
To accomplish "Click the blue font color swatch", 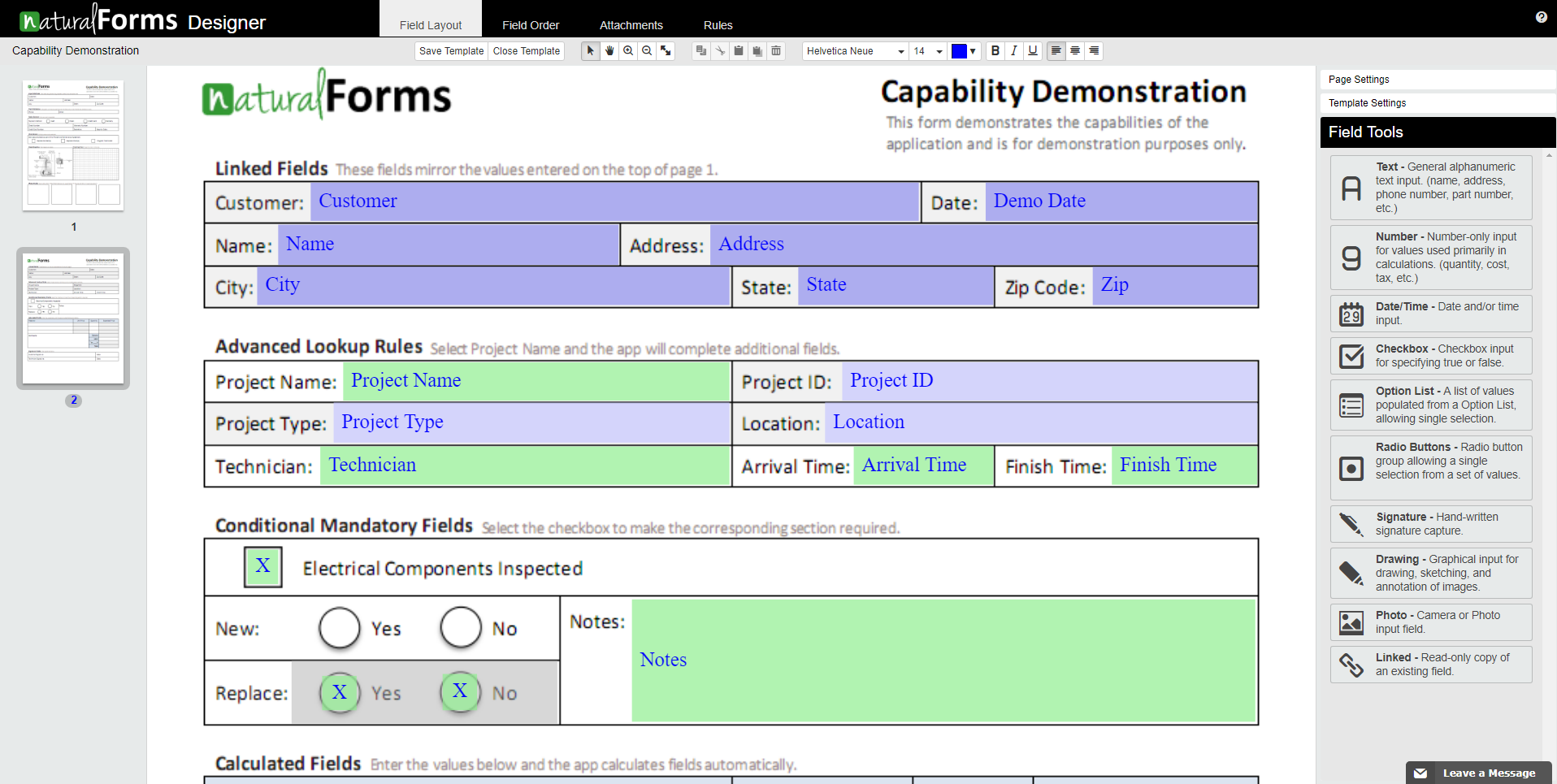I will pyautogui.click(x=959, y=51).
